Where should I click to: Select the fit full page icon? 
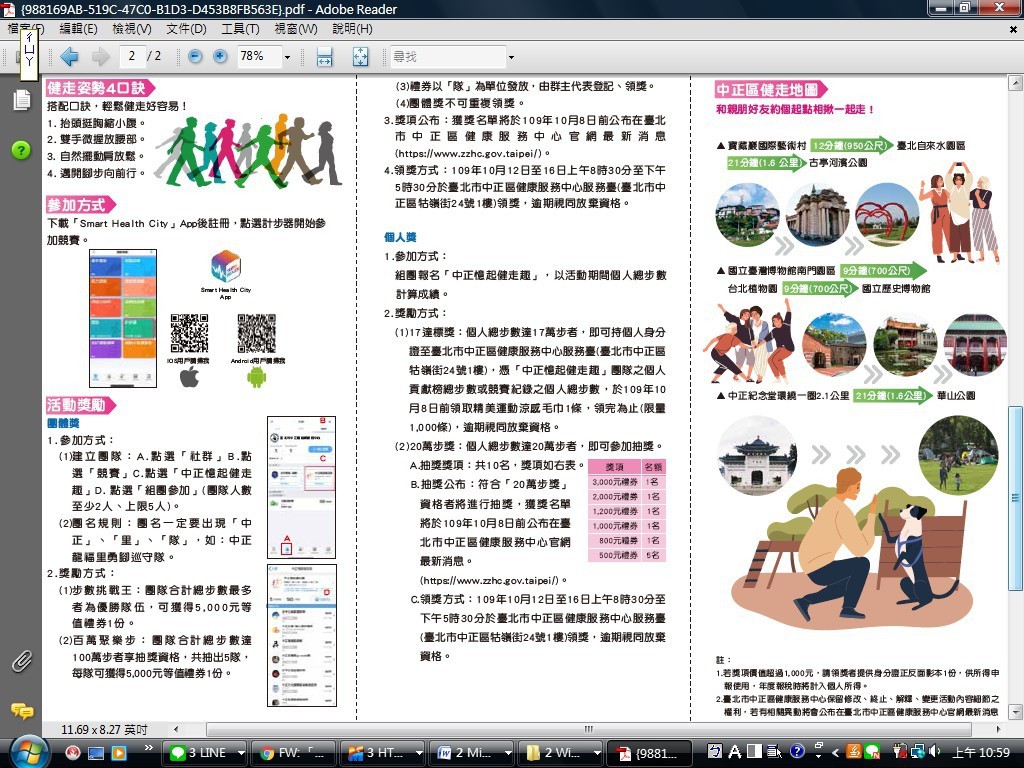pyautogui.click(x=360, y=57)
